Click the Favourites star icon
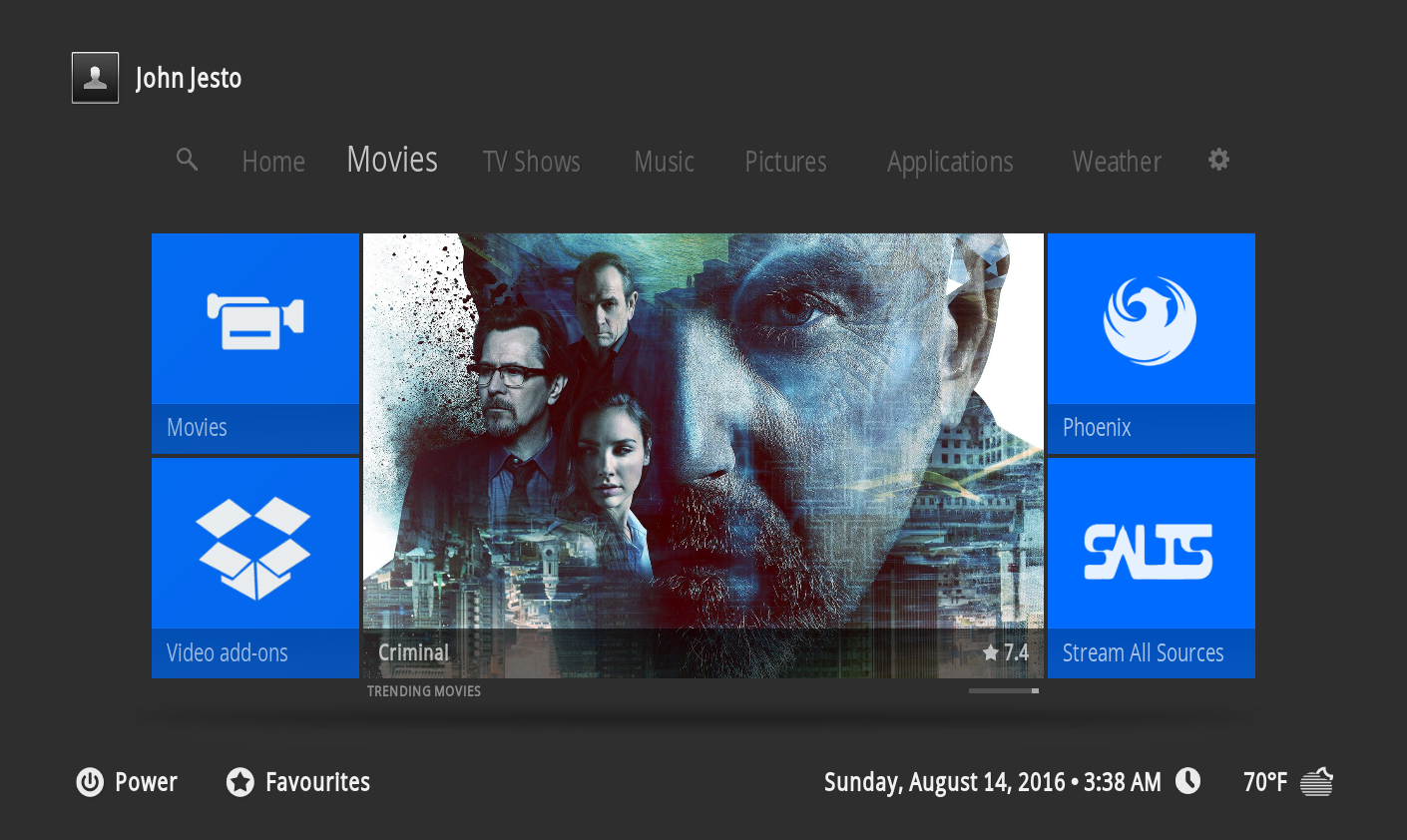Screen dimensions: 1407x840 pos(239,782)
